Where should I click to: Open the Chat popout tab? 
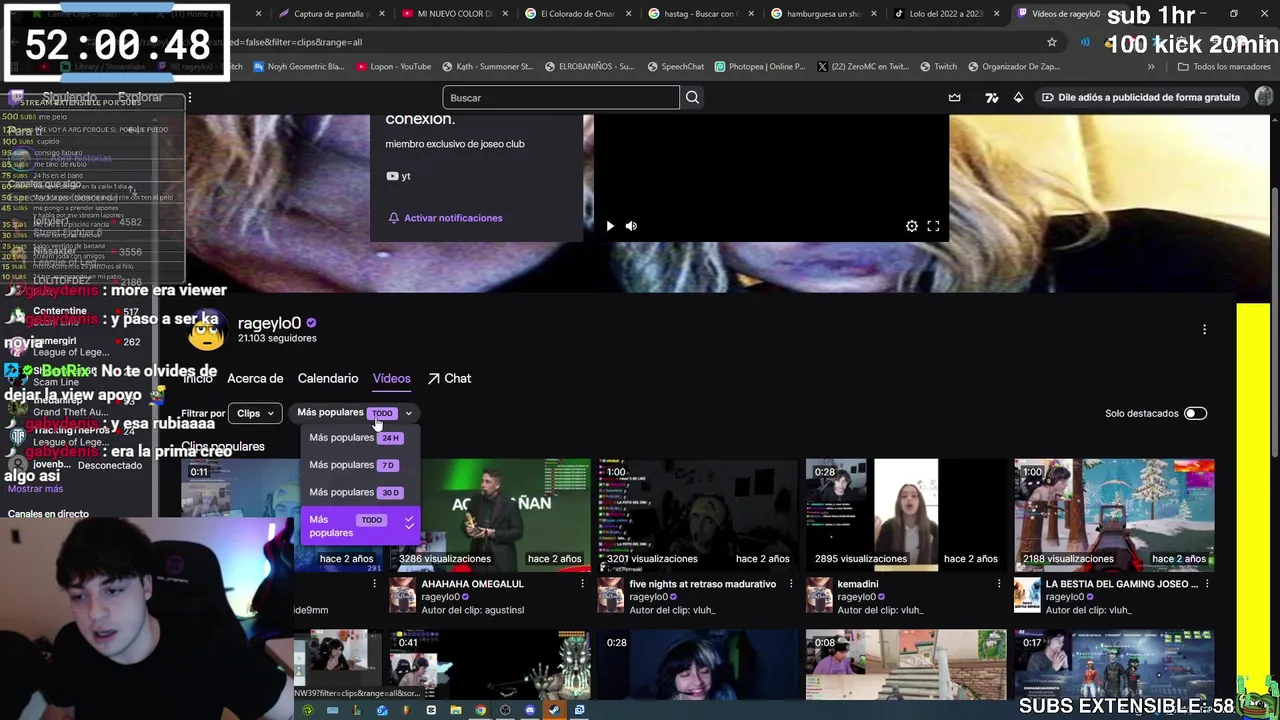click(449, 378)
